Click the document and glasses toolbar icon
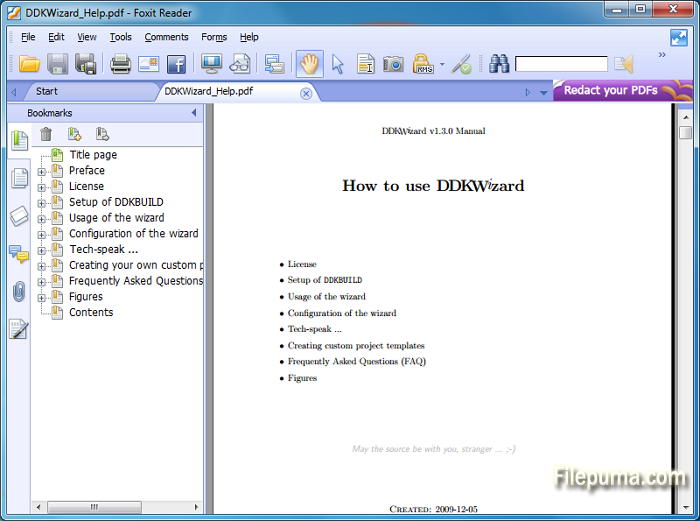Image resolution: width=700 pixels, height=521 pixels. point(240,64)
